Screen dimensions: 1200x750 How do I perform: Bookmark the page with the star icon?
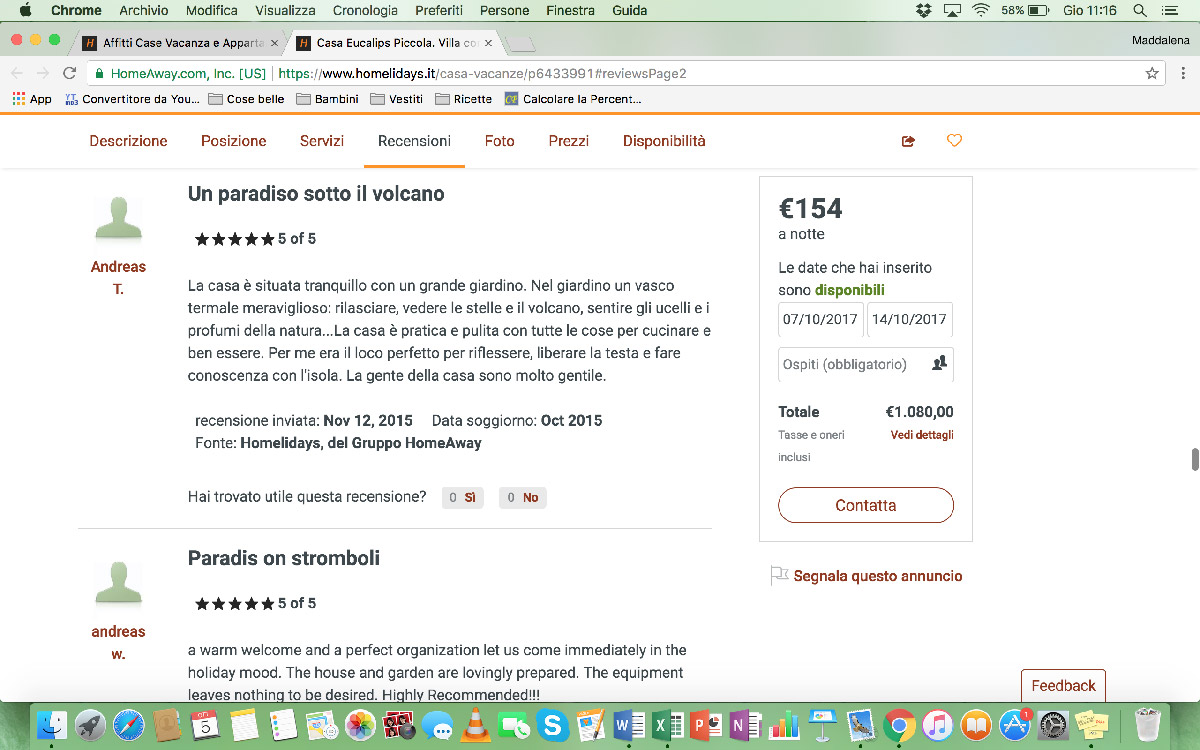pyautogui.click(x=1152, y=73)
